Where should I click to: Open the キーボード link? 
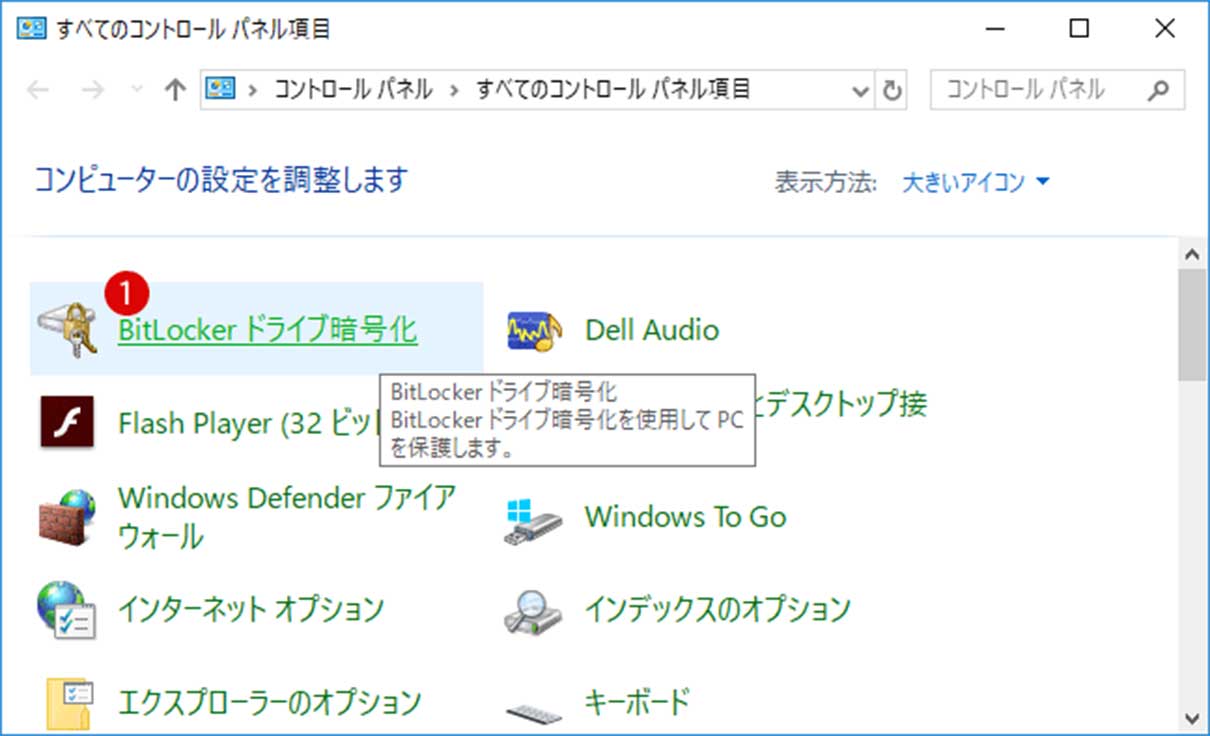pyautogui.click(x=638, y=702)
